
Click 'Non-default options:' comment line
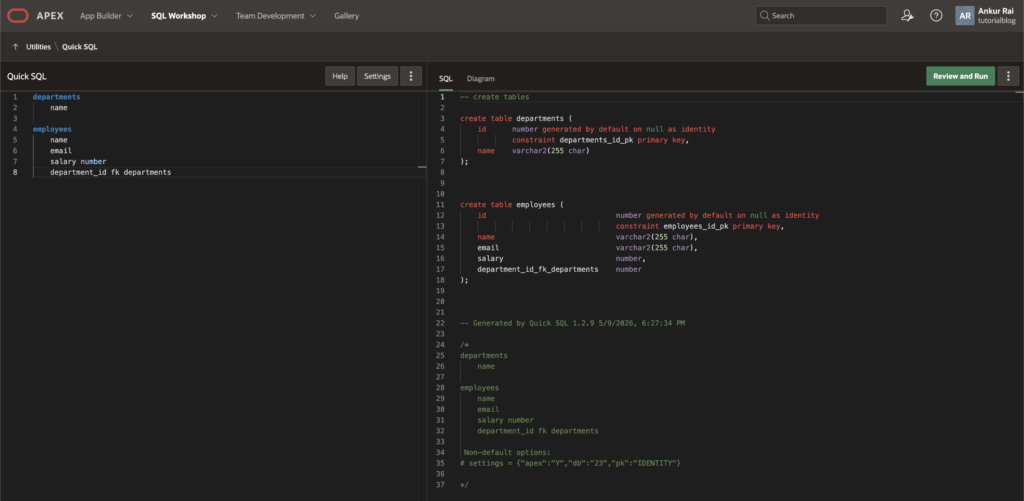(x=507, y=452)
